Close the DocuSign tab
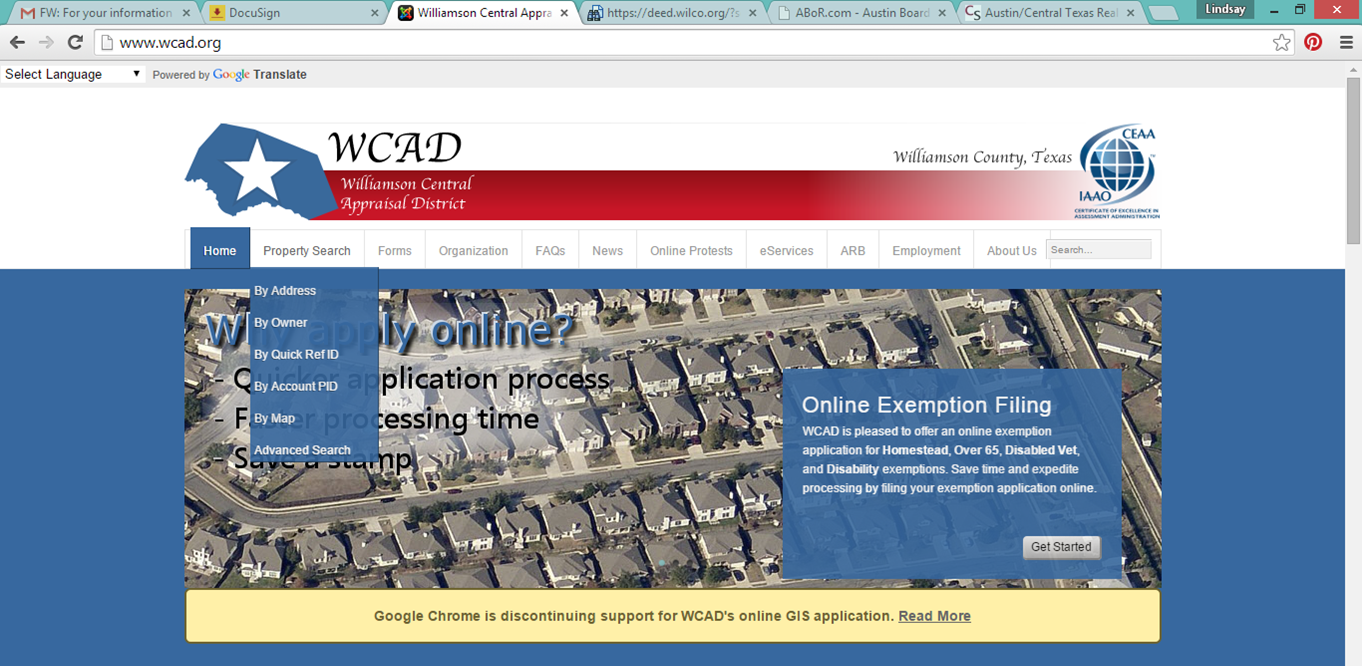Screen dimensions: 1362x666 coord(375,13)
